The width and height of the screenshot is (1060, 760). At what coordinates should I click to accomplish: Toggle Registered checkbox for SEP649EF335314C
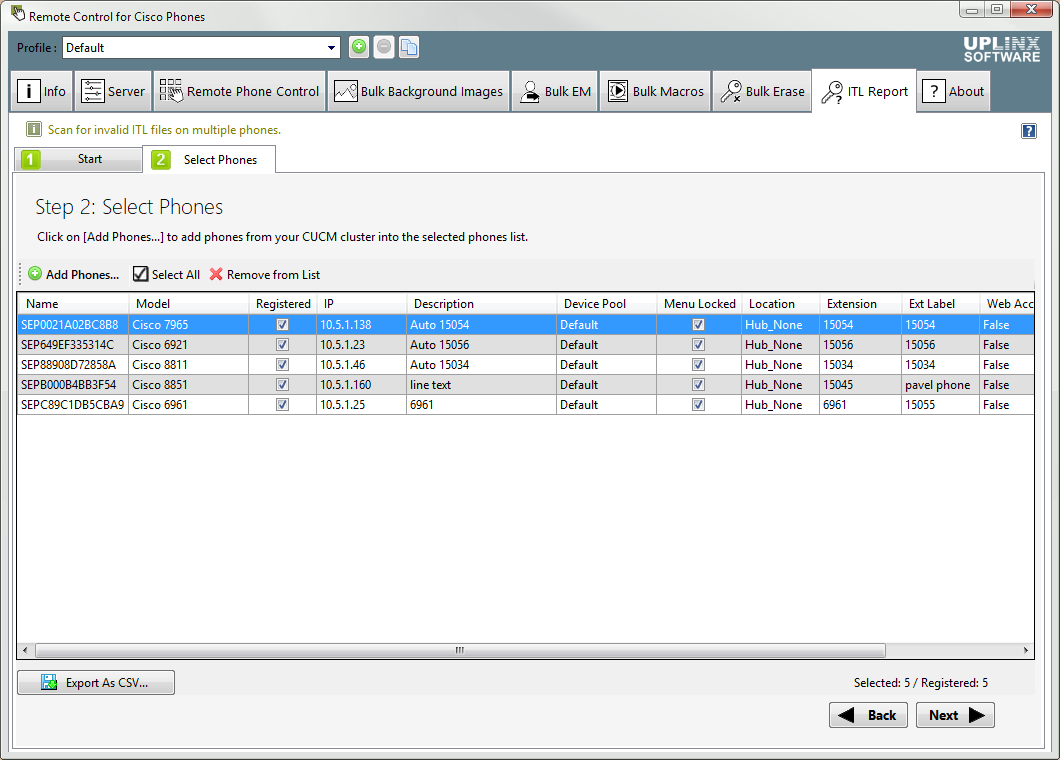coord(283,345)
